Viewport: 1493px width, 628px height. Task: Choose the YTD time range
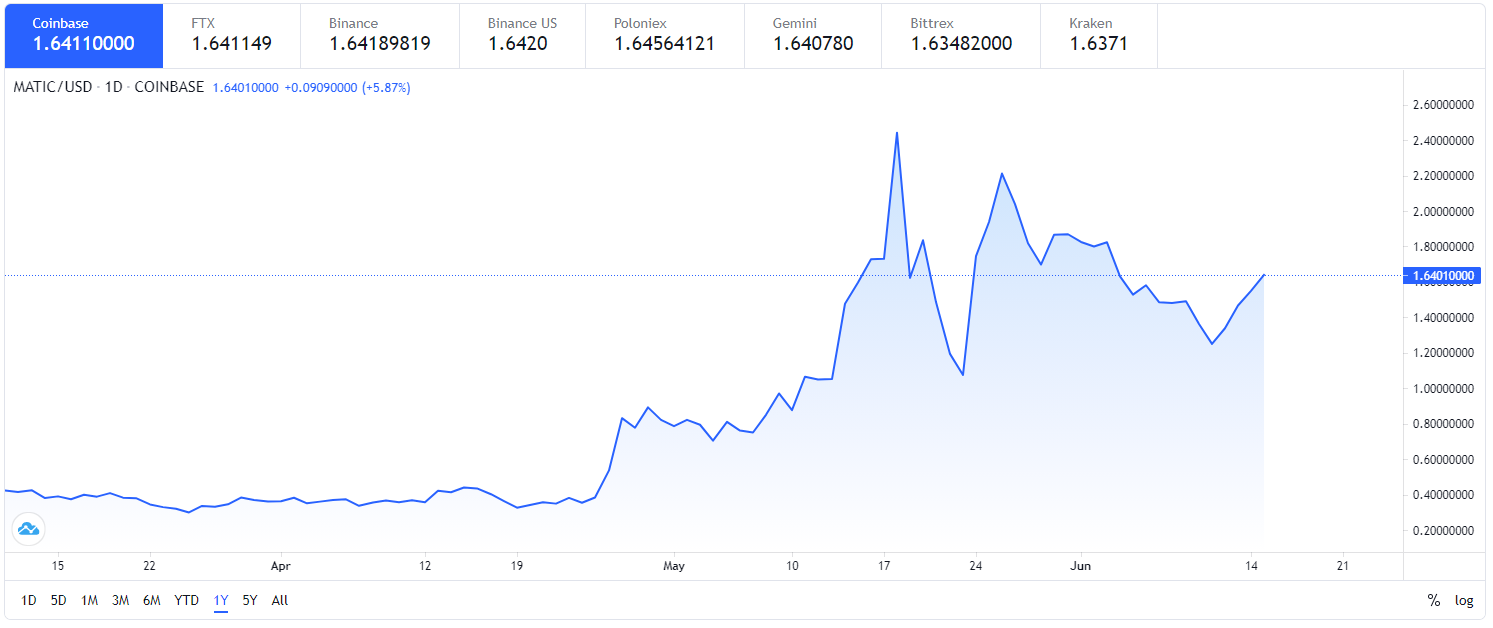click(x=187, y=601)
